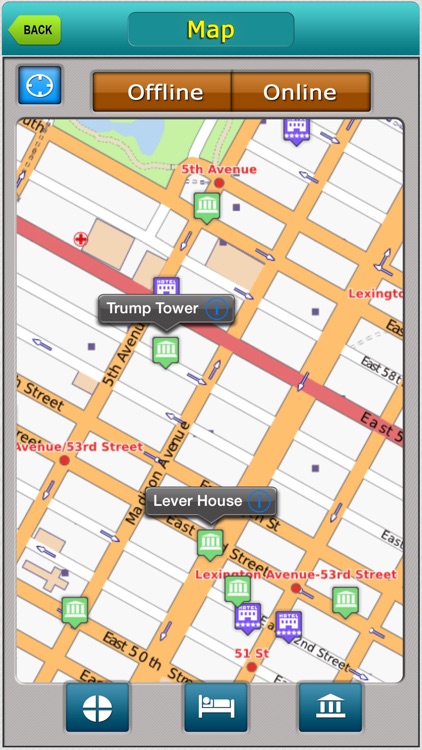Click the East 58th street label
This screenshot has width=422, height=750.
(x=380, y=370)
